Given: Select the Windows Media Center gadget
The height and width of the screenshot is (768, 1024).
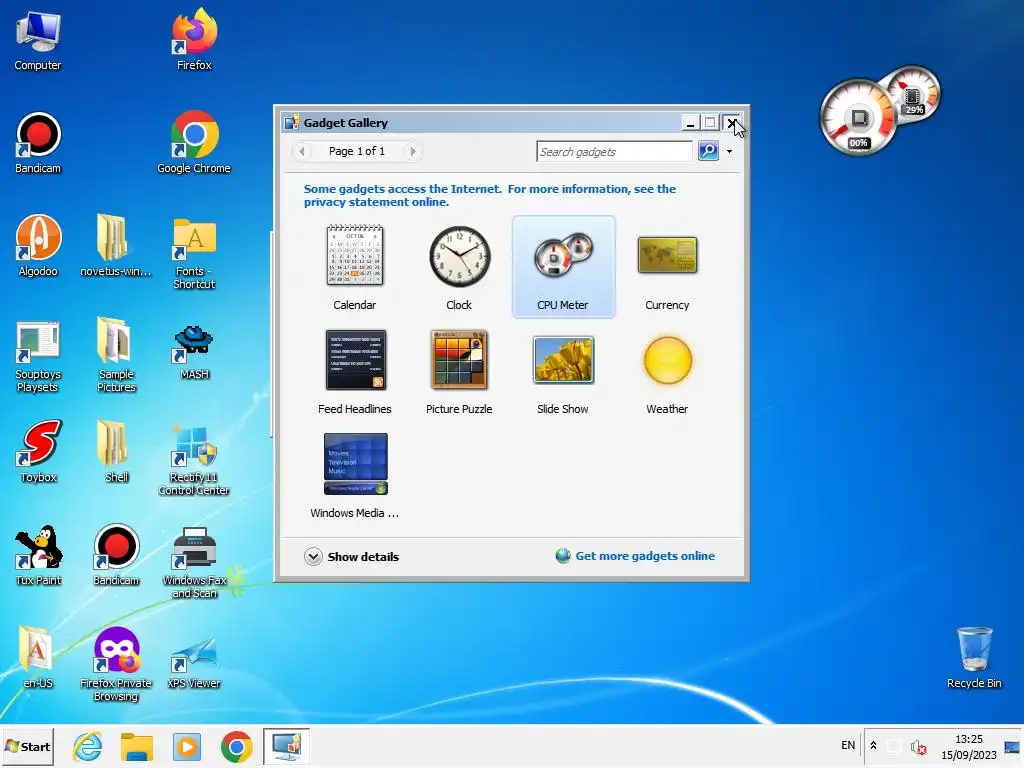Looking at the screenshot, I should click(x=355, y=475).
